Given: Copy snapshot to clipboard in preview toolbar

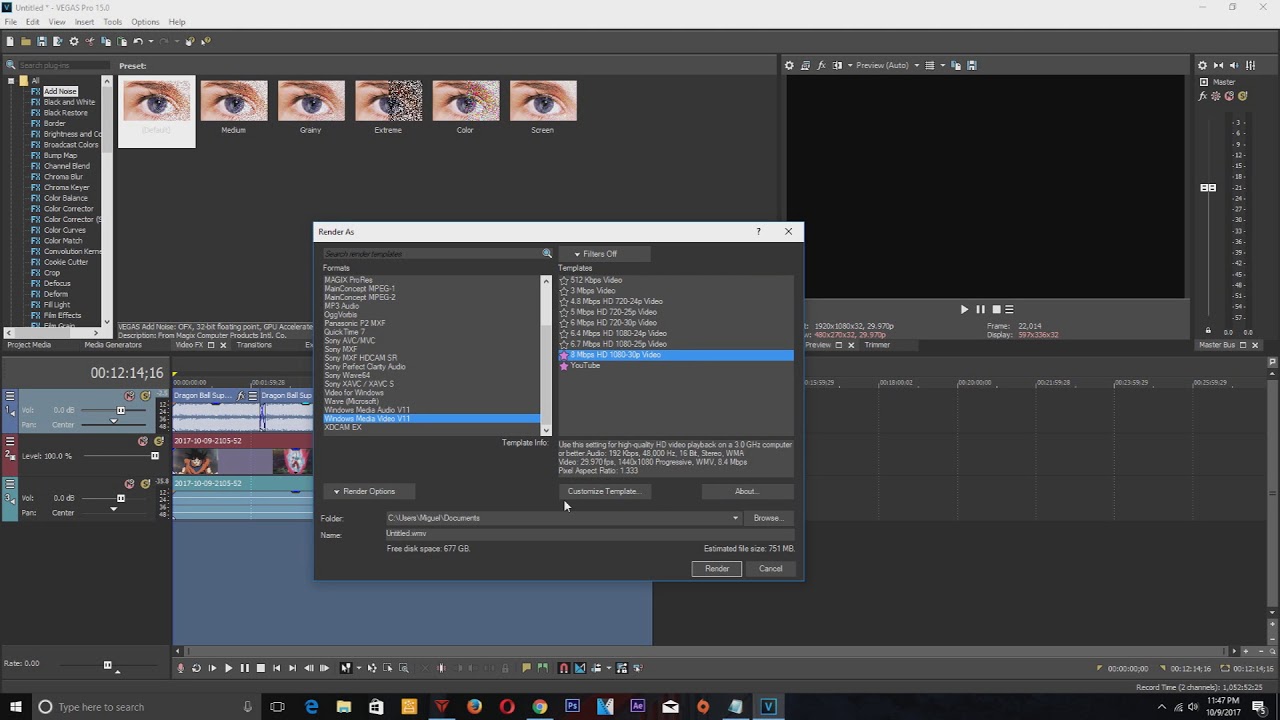Looking at the screenshot, I should [x=956, y=65].
